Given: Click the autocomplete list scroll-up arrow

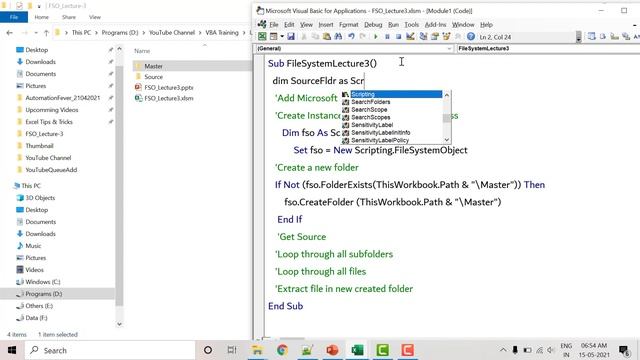Looking at the screenshot, I should (x=447, y=95).
